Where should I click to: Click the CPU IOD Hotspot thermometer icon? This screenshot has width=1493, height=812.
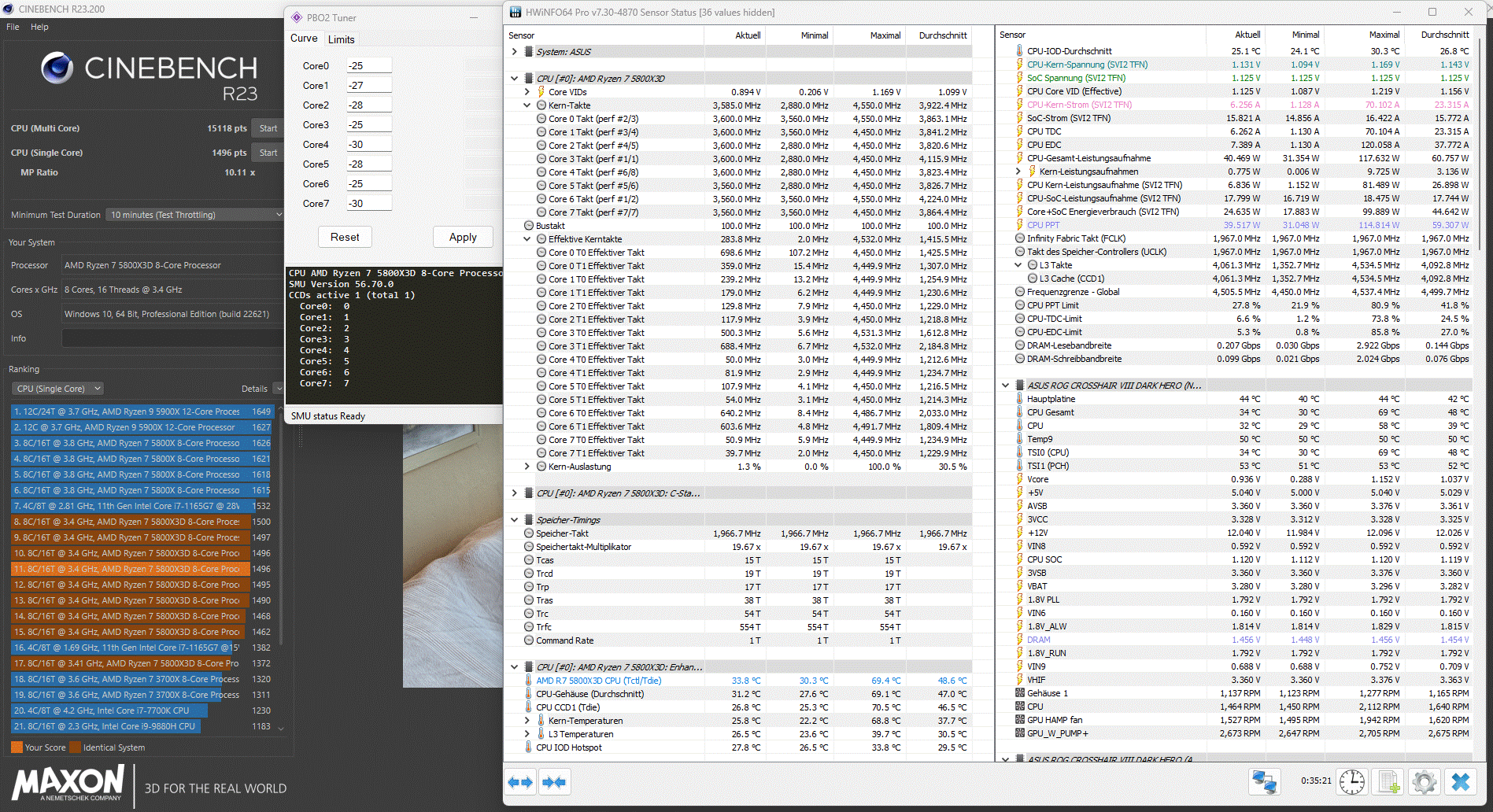[x=529, y=747]
